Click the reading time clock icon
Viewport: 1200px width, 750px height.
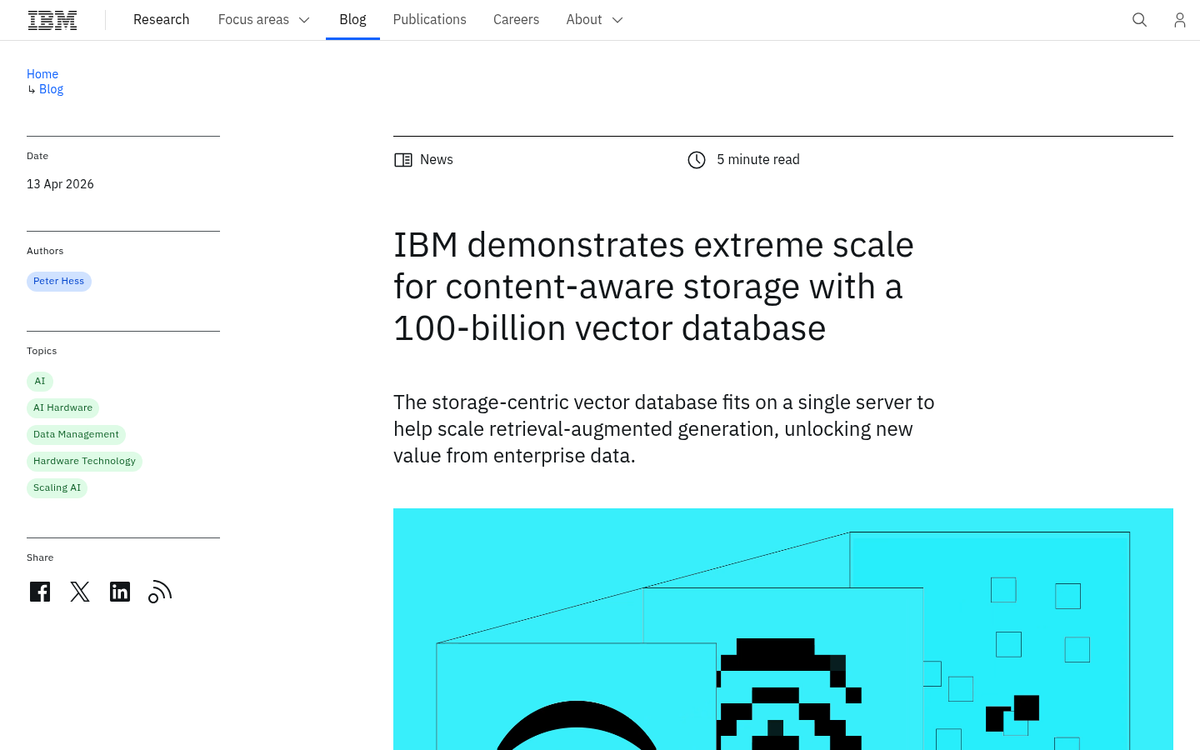[x=697, y=160]
